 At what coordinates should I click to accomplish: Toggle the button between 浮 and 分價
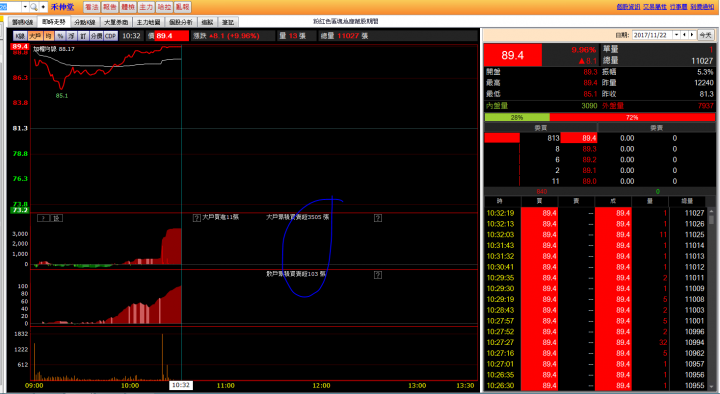click(83, 36)
